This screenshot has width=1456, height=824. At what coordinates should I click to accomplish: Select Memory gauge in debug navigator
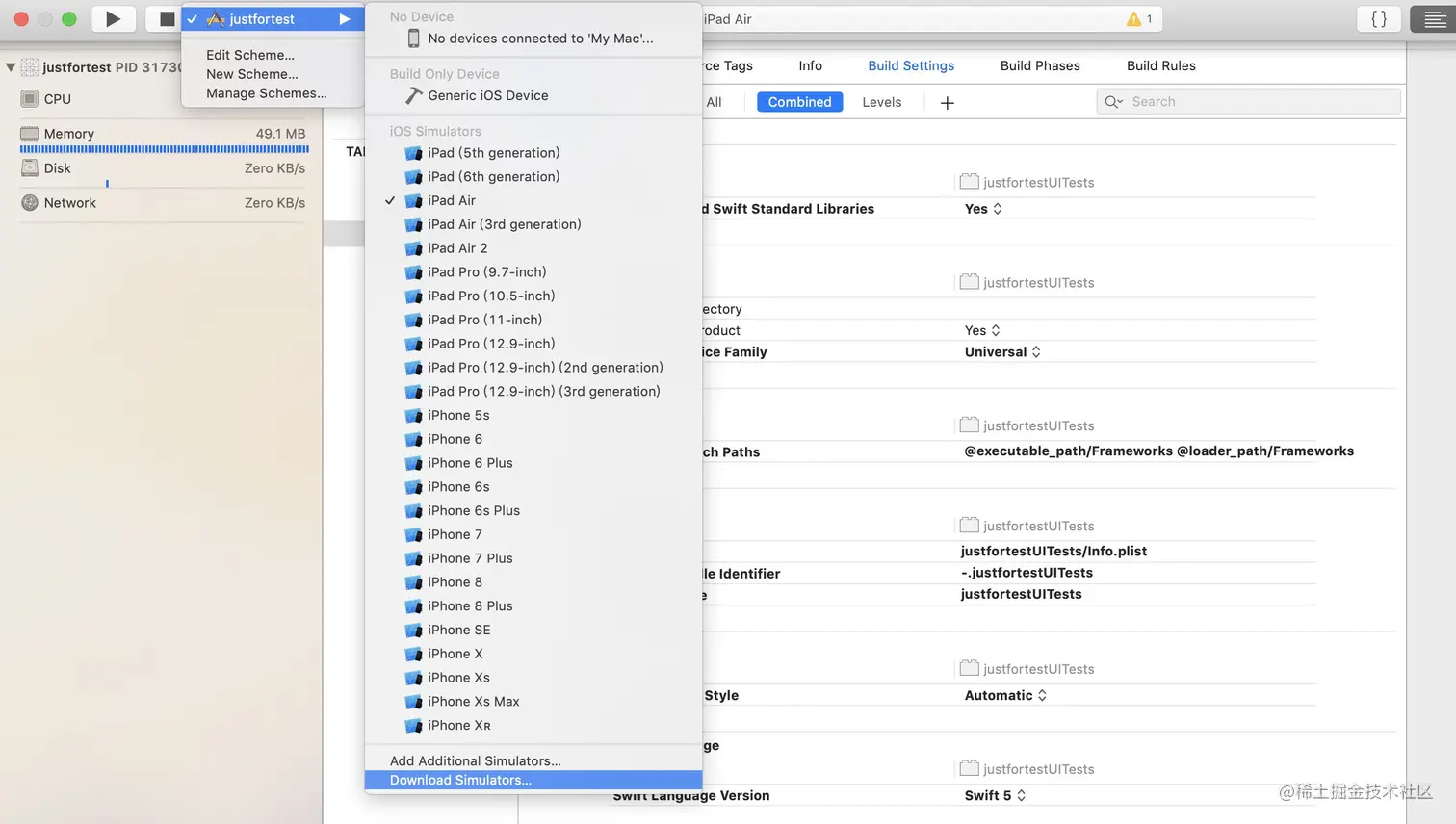coord(164,134)
